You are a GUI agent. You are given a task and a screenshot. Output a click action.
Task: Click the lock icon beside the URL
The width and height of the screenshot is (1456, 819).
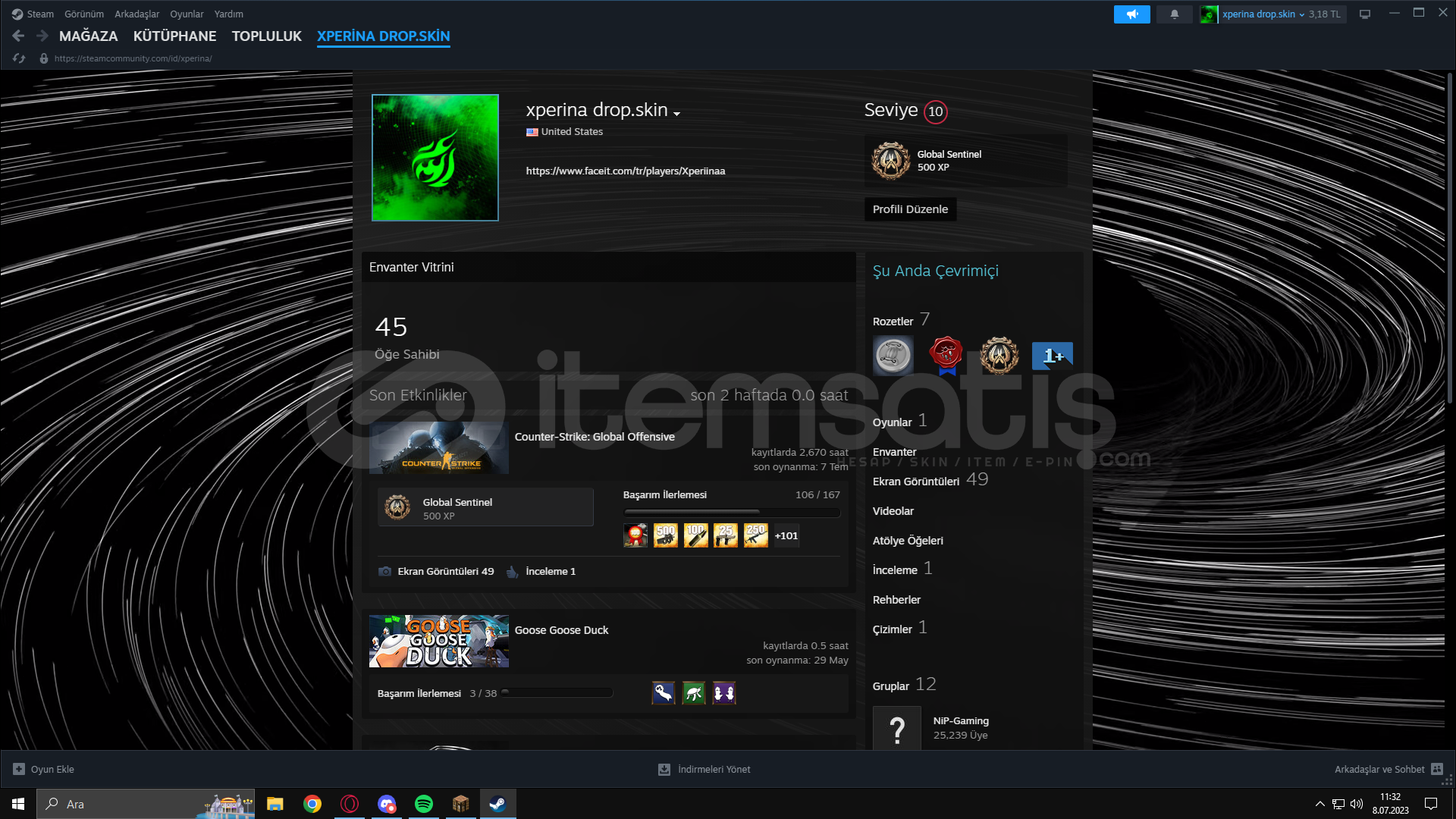point(44,58)
